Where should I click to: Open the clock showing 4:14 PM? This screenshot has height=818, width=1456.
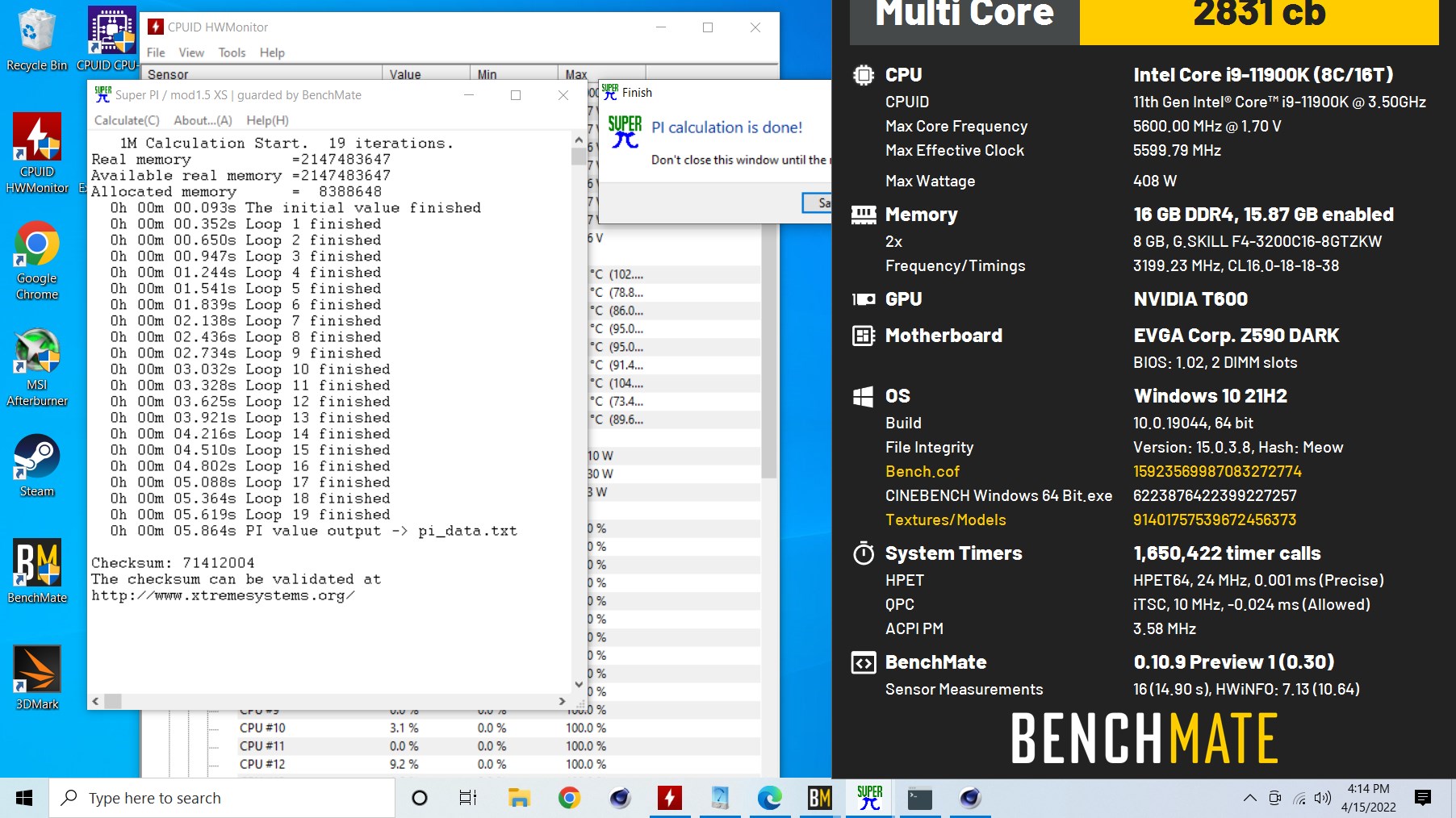click(x=1369, y=798)
